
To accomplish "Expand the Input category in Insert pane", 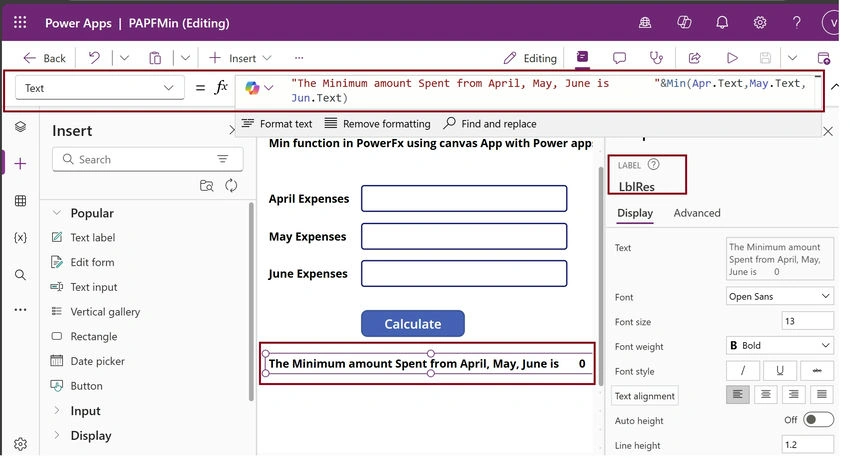I will (x=85, y=411).
